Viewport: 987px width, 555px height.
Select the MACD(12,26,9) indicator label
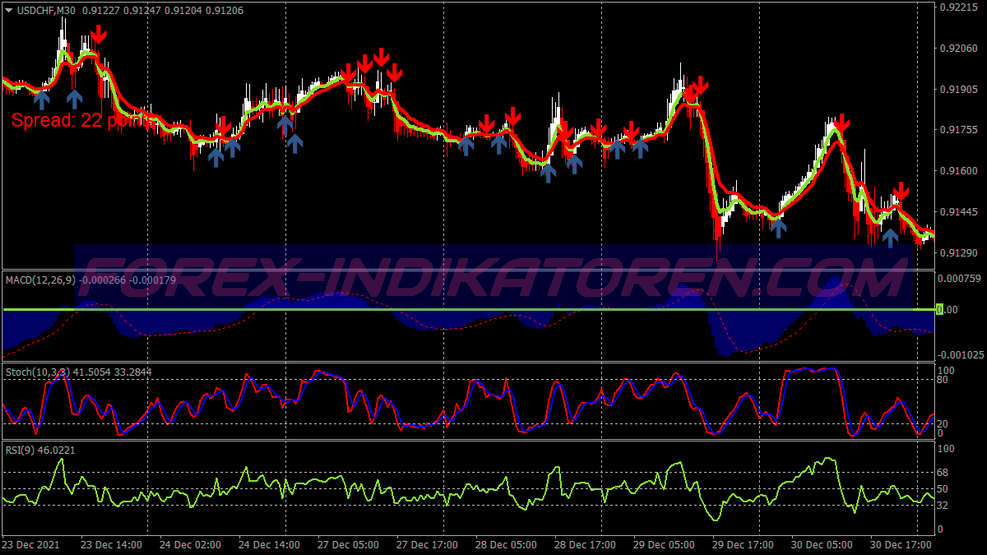tap(40, 278)
